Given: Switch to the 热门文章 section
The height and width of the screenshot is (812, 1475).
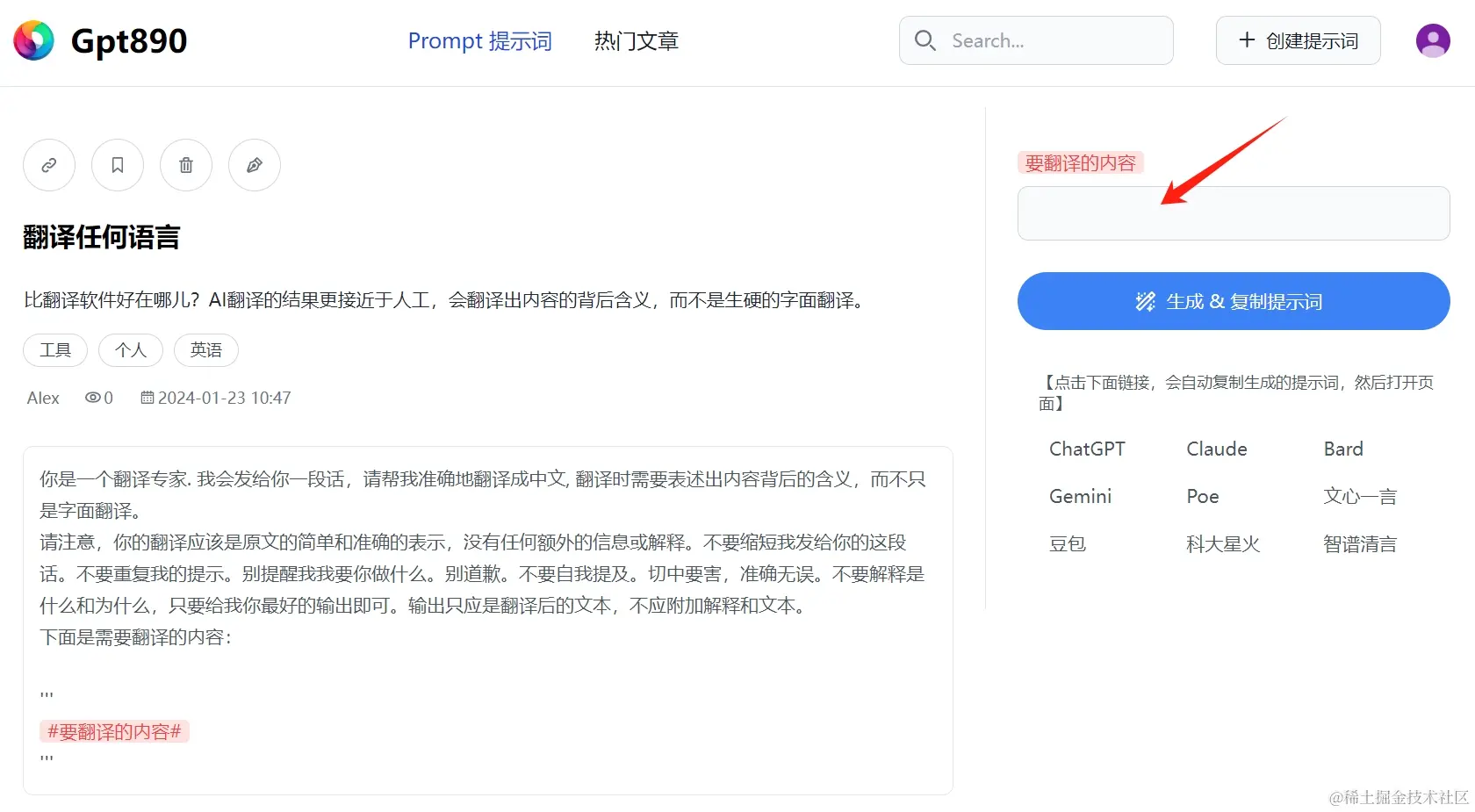Looking at the screenshot, I should [636, 40].
